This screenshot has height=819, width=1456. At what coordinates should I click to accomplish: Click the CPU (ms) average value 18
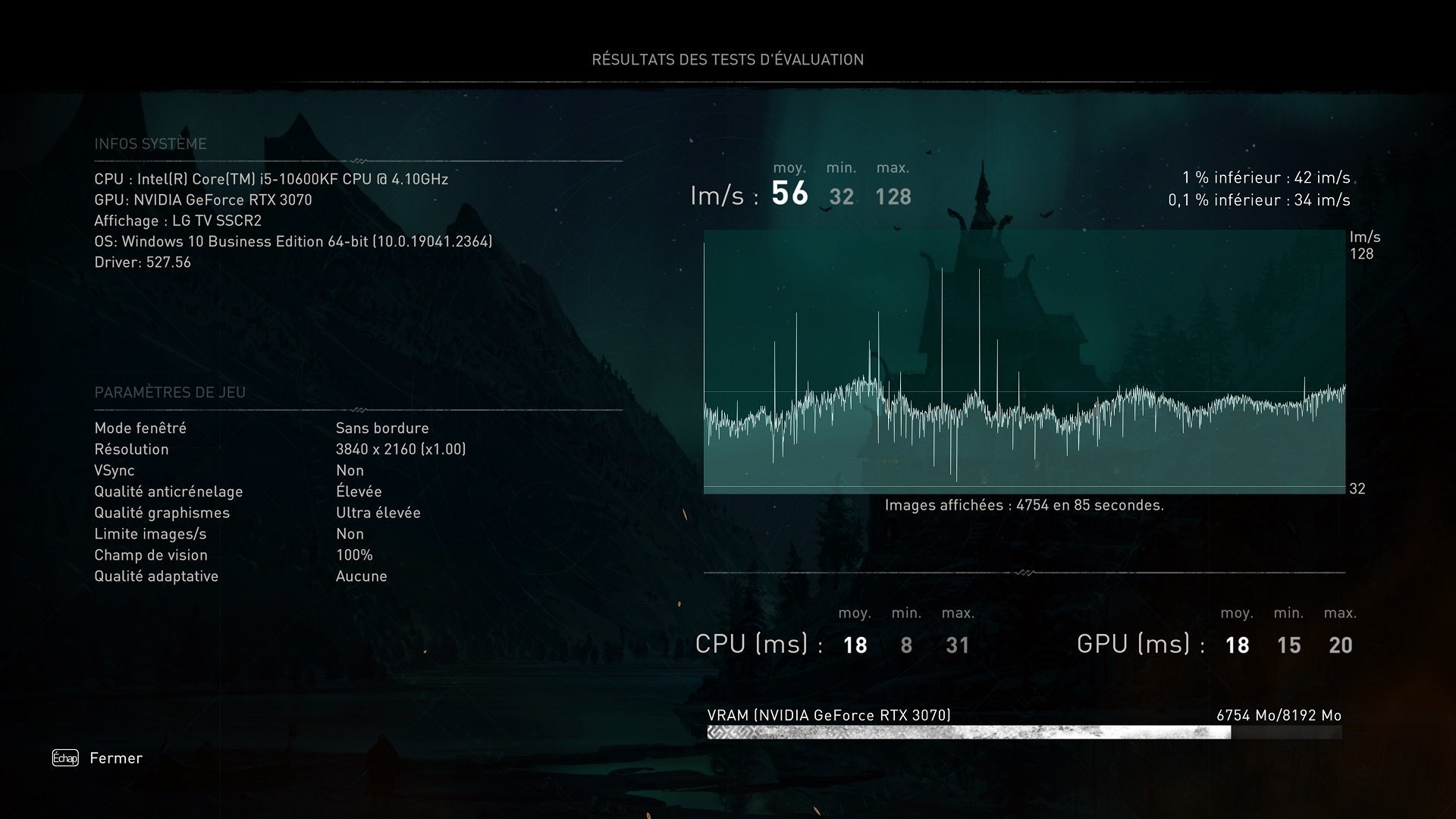[855, 645]
